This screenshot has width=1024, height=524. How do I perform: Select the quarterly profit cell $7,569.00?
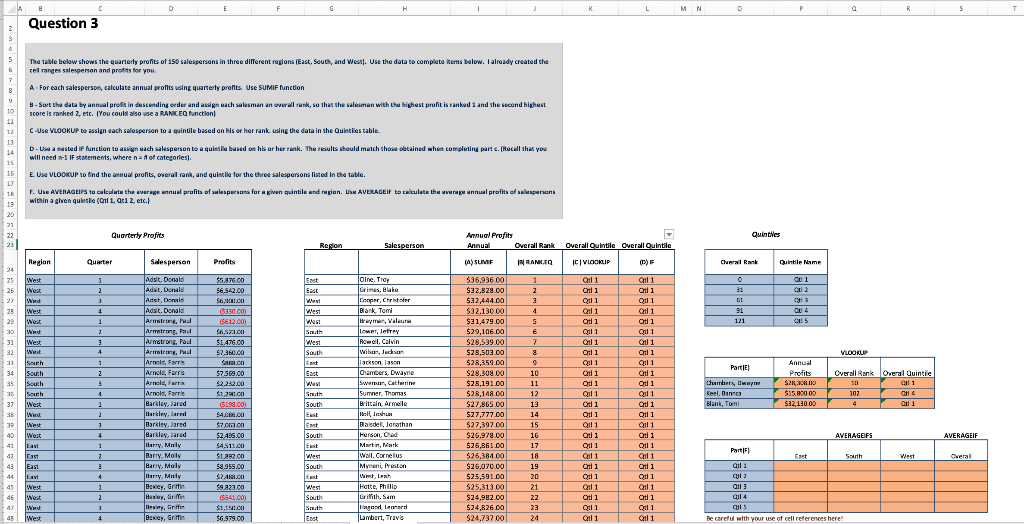coord(225,373)
